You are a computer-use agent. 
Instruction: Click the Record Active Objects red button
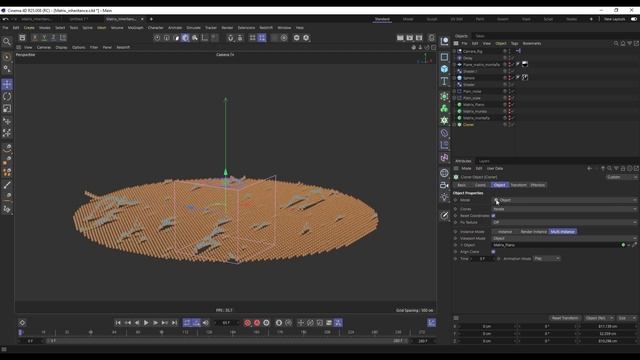coord(247,323)
